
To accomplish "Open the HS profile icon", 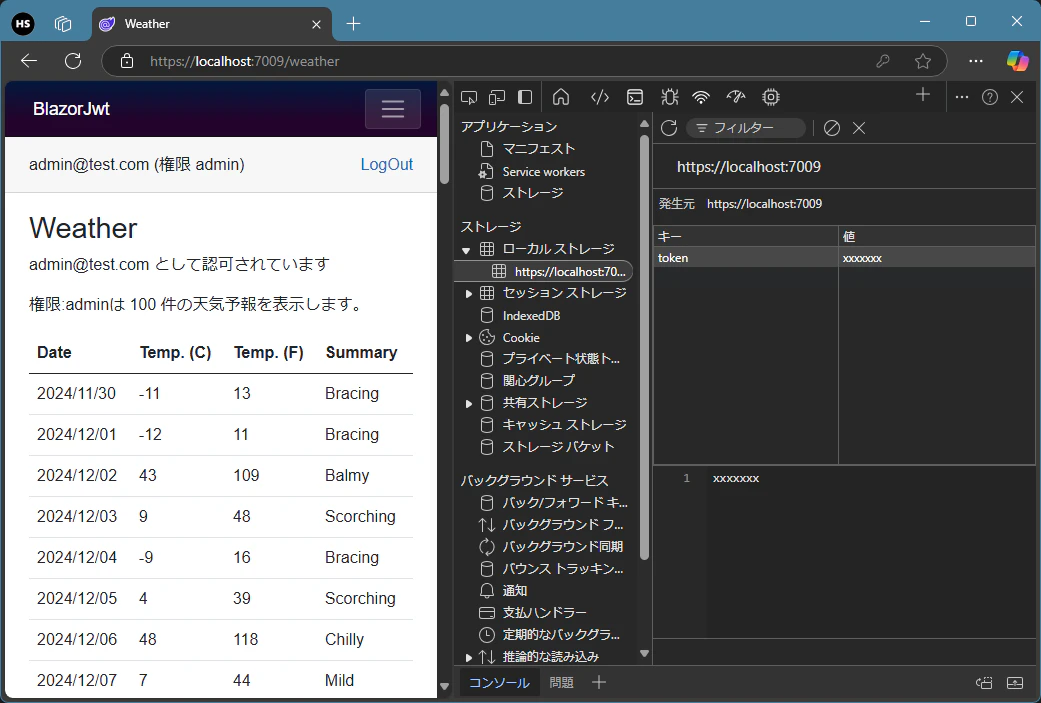I will (x=23, y=24).
